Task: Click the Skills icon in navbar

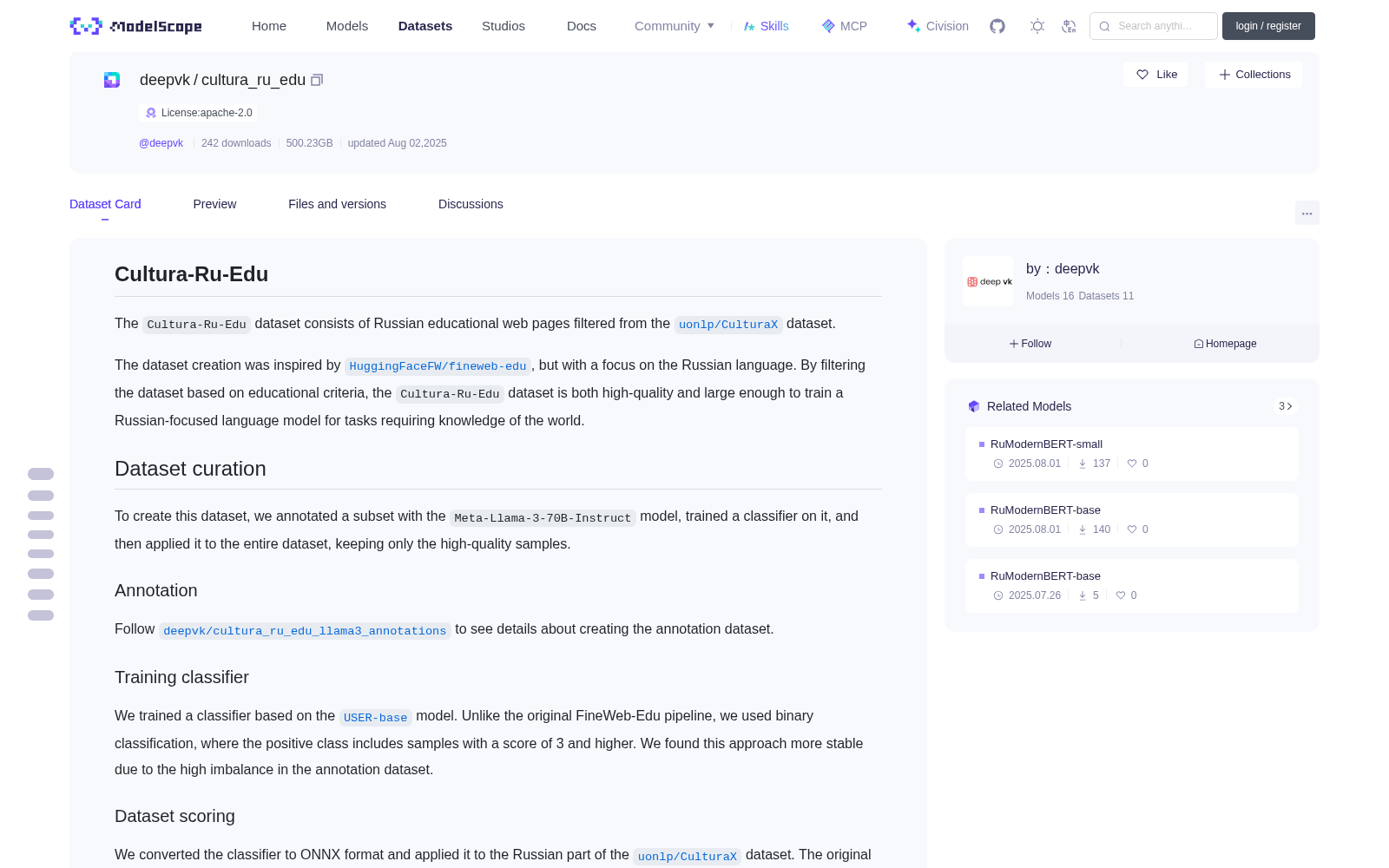Action: pos(749,26)
